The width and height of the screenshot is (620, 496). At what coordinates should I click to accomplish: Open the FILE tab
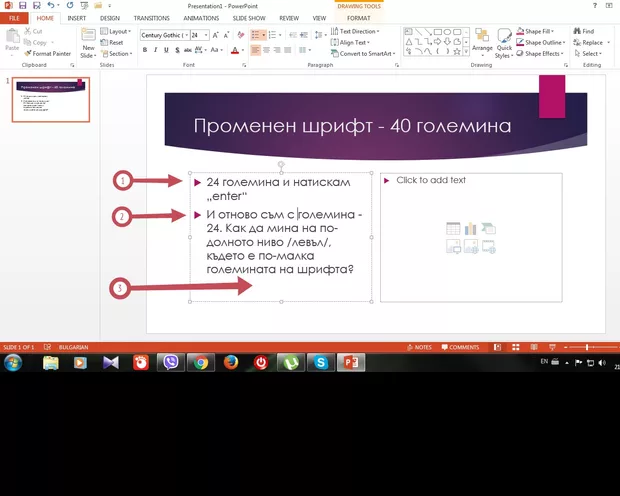pyautogui.click(x=14, y=18)
